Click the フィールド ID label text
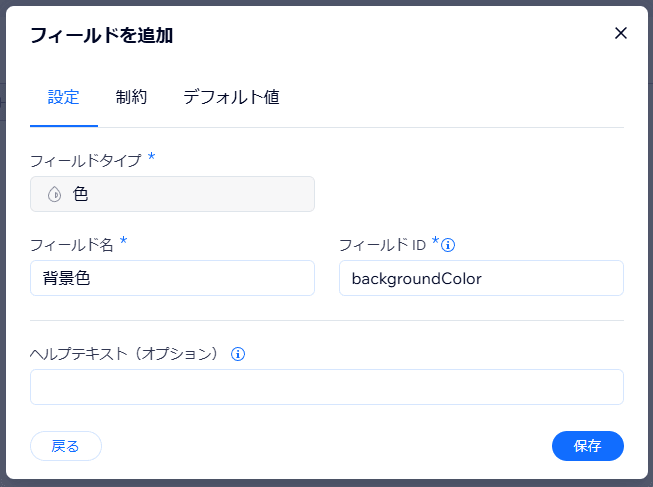Image resolution: width=653 pixels, height=487 pixels. point(383,244)
